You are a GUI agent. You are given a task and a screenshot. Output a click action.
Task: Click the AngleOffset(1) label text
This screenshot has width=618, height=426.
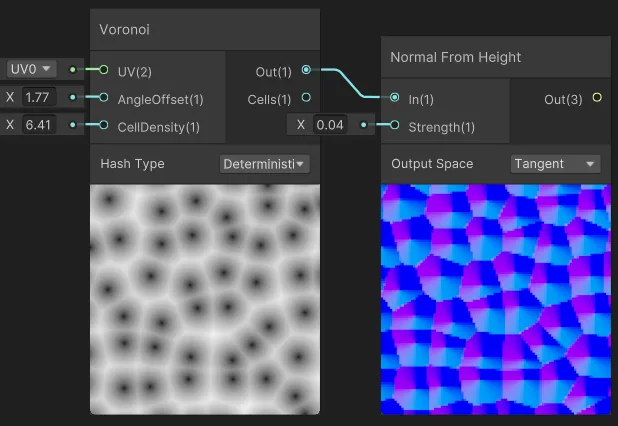click(x=160, y=99)
